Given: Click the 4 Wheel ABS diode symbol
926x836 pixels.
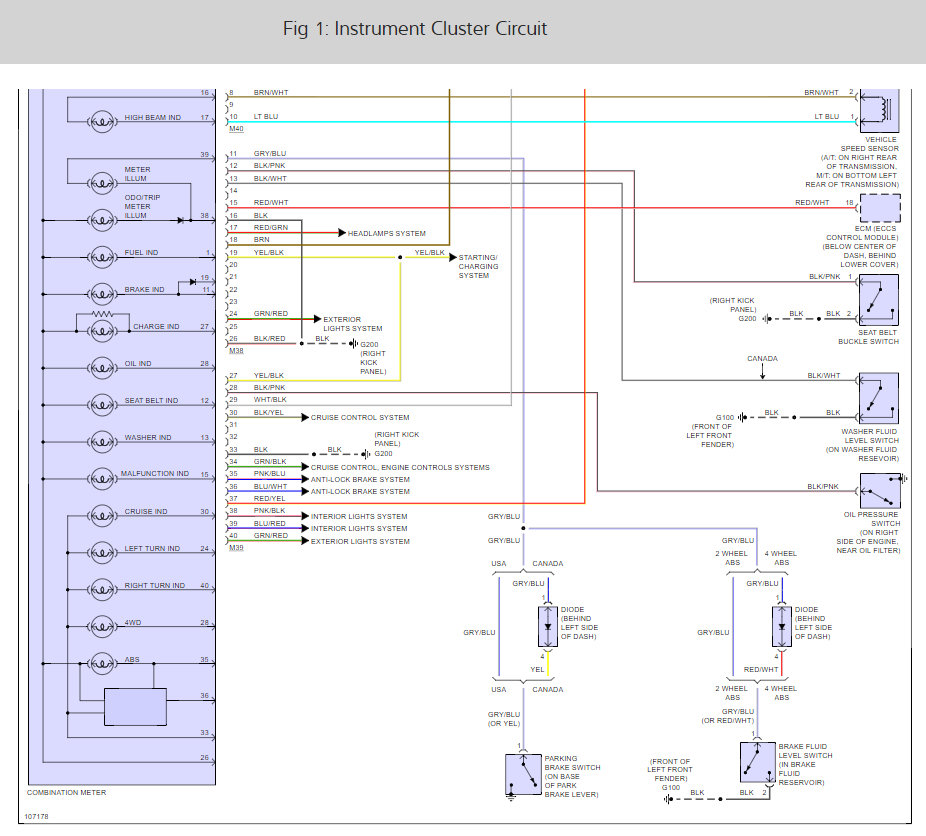Looking at the screenshot, I should 781,626.
